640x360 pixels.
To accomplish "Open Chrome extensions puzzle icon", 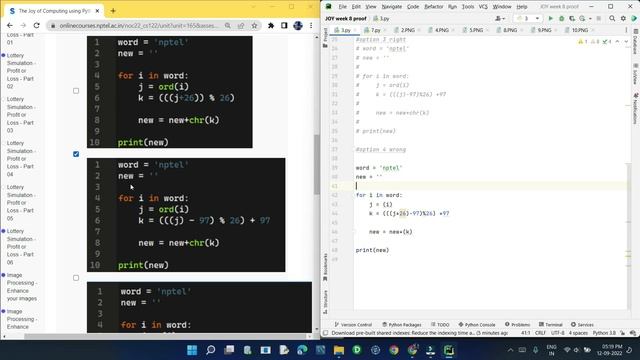I will click(271, 25).
